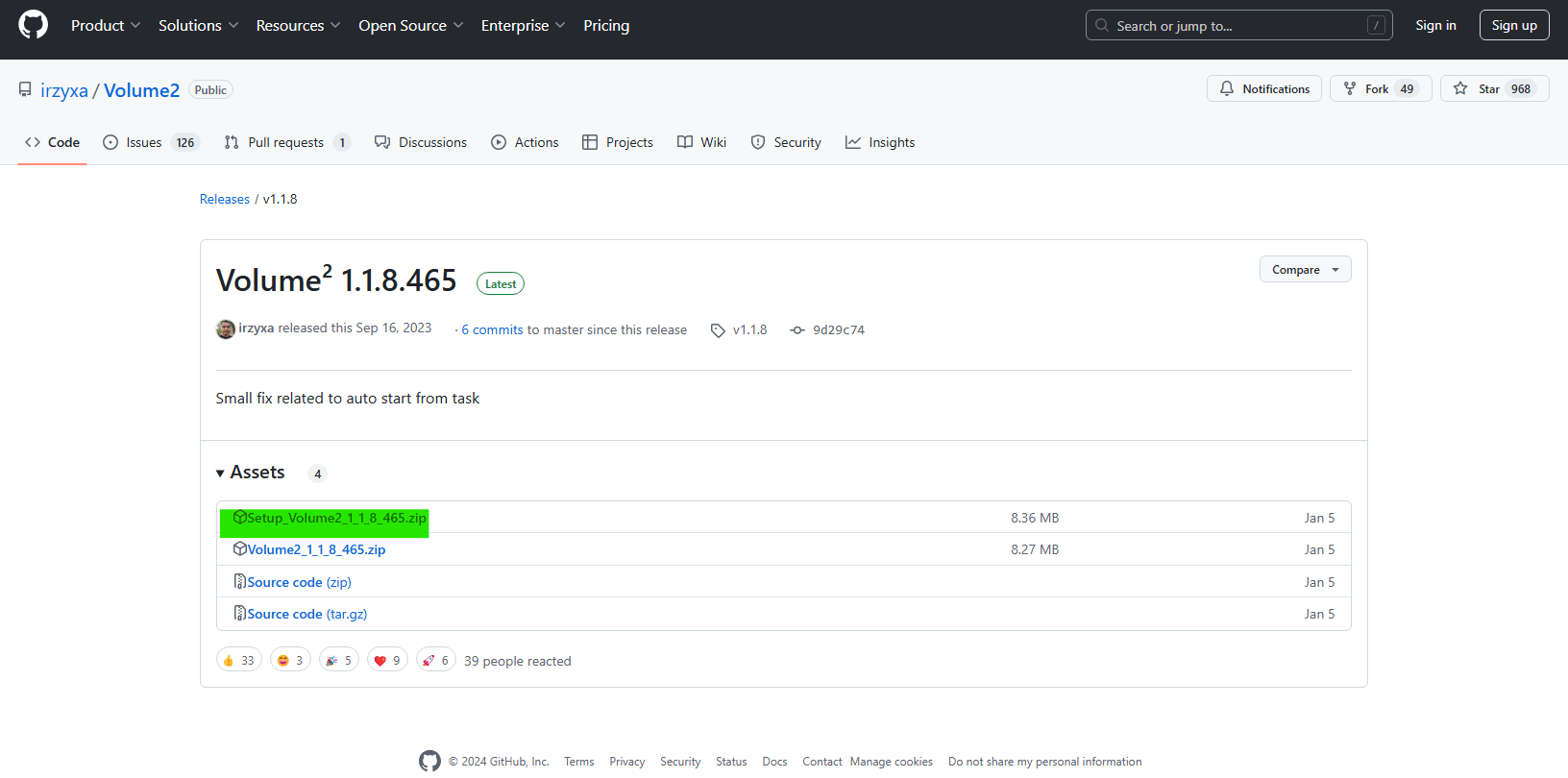Click the Notifications bell button
Viewport: 1568px width, 778px height.
pos(1264,88)
